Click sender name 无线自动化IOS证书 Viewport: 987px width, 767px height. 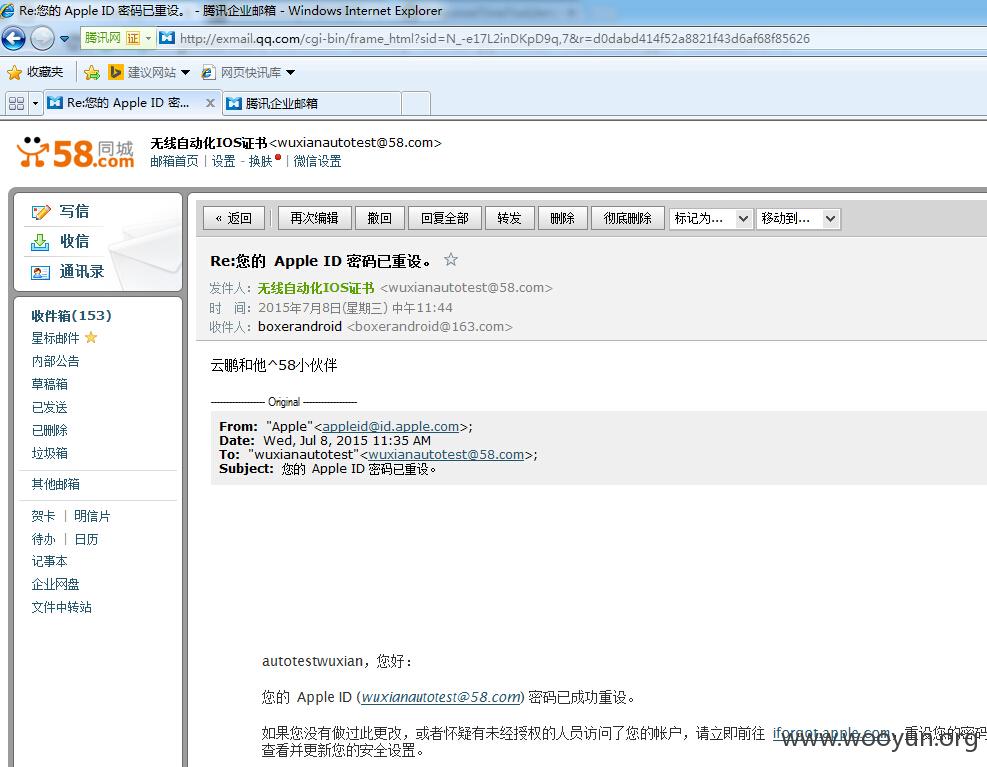tap(315, 288)
